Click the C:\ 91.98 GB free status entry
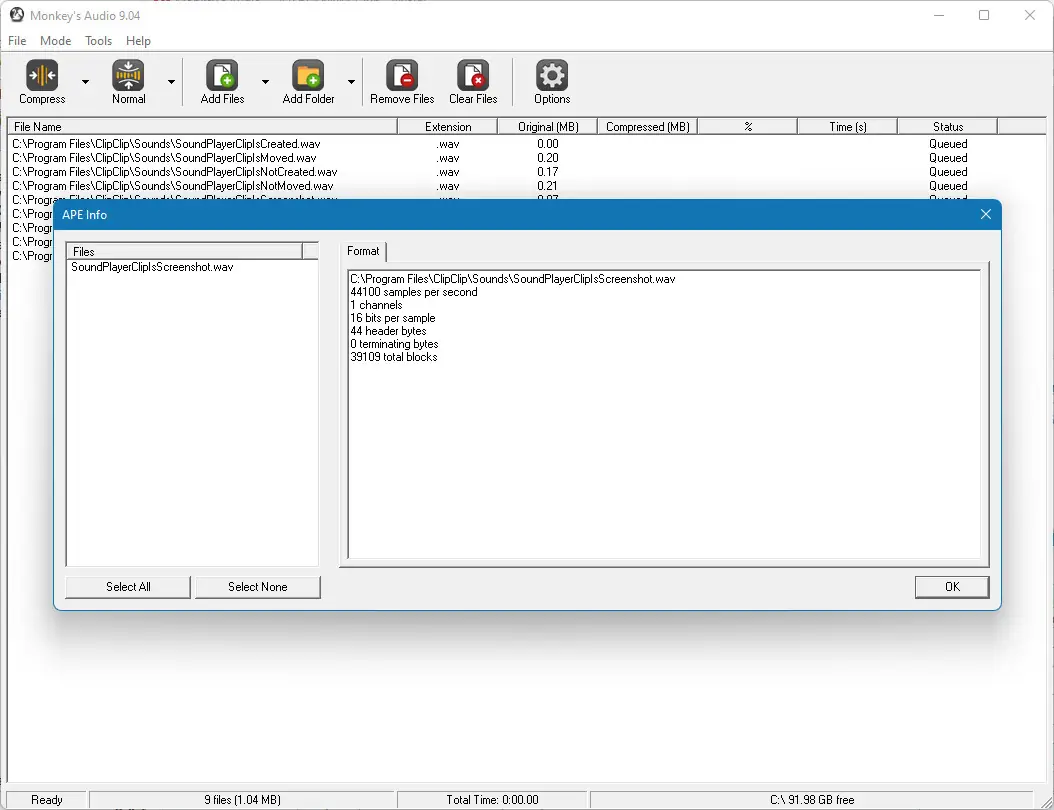 (x=812, y=800)
